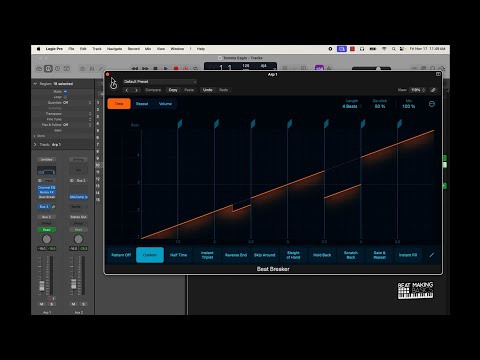Open the Apple menu

[x=38, y=49]
